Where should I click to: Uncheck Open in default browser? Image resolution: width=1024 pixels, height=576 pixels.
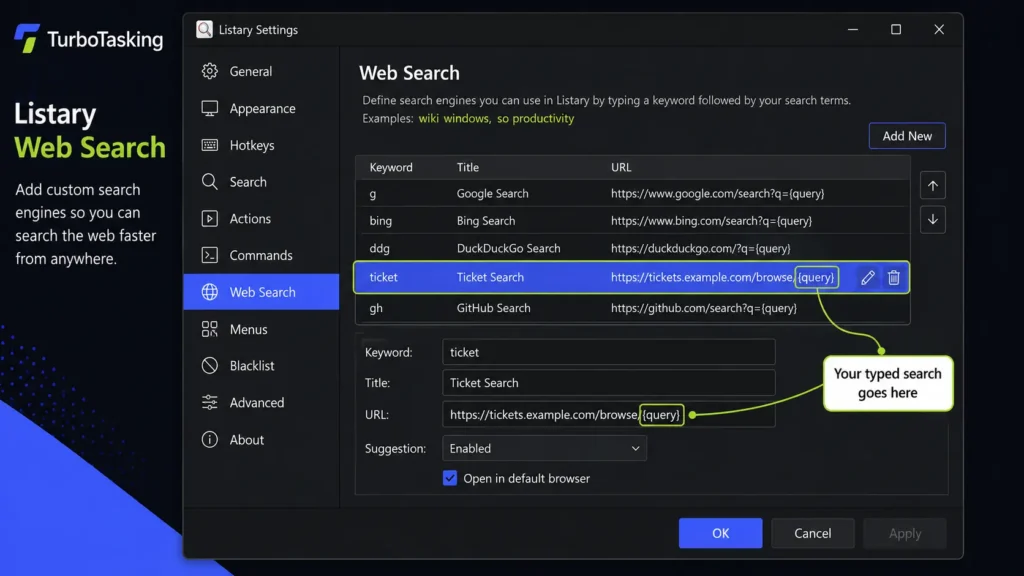click(x=450, y=478)
